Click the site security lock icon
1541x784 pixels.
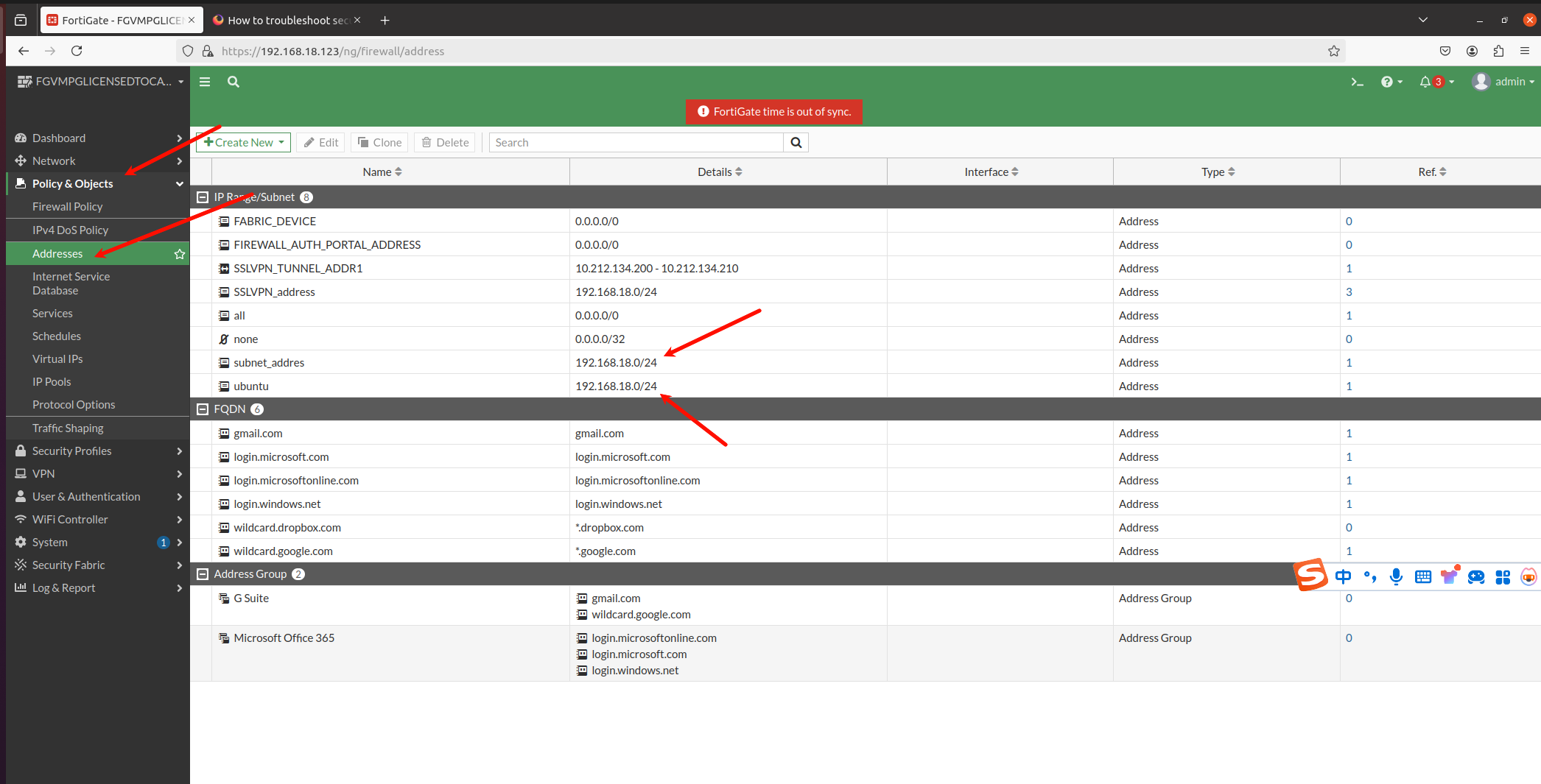click(208, 51)
